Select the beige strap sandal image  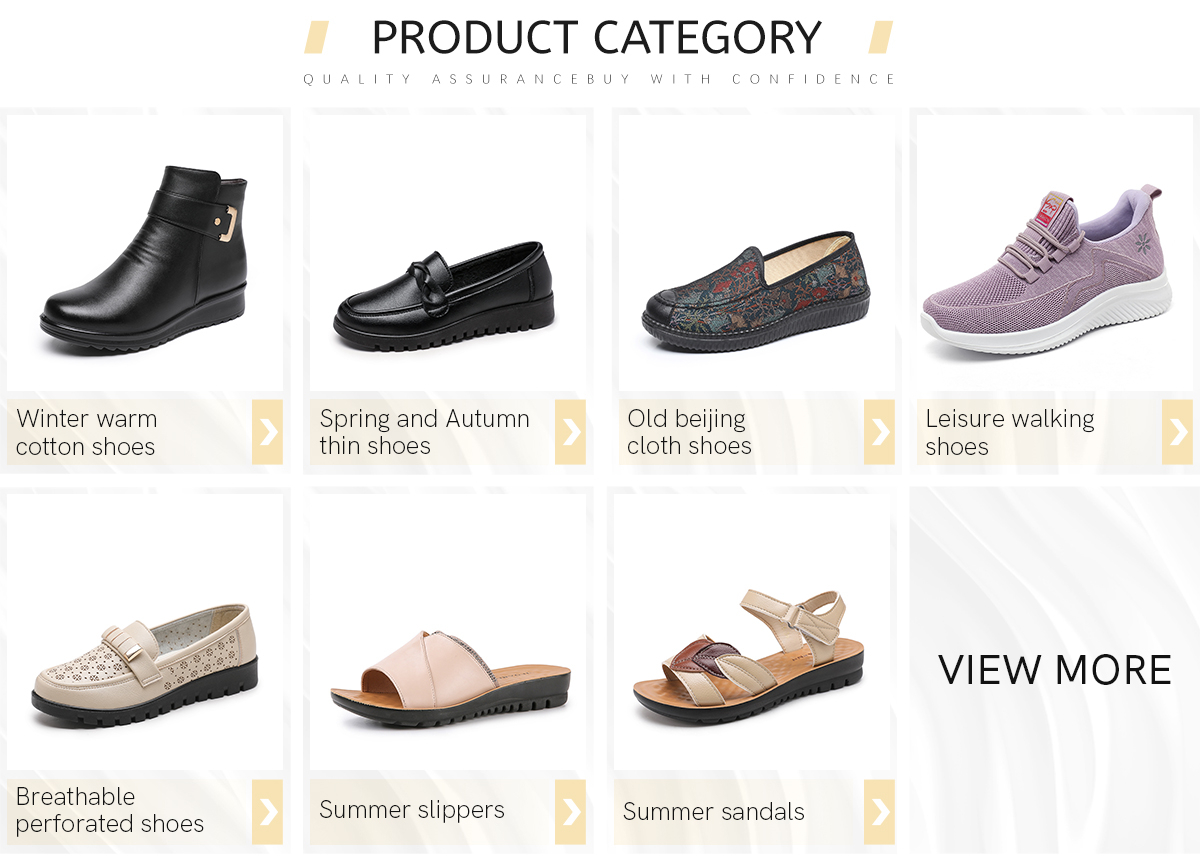point(749,657)
